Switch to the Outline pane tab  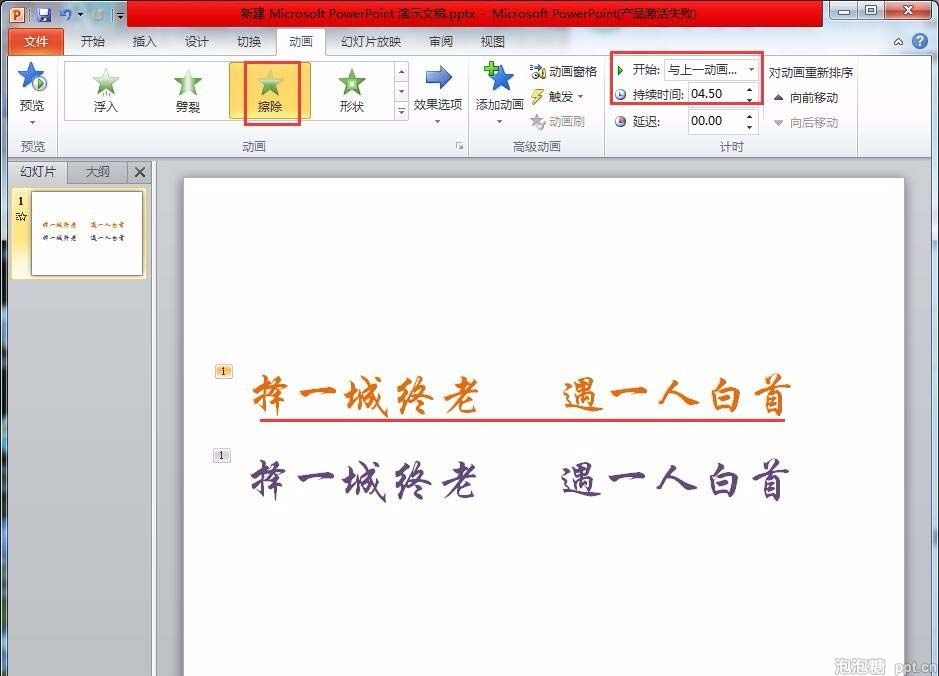[x=98, y=172]
